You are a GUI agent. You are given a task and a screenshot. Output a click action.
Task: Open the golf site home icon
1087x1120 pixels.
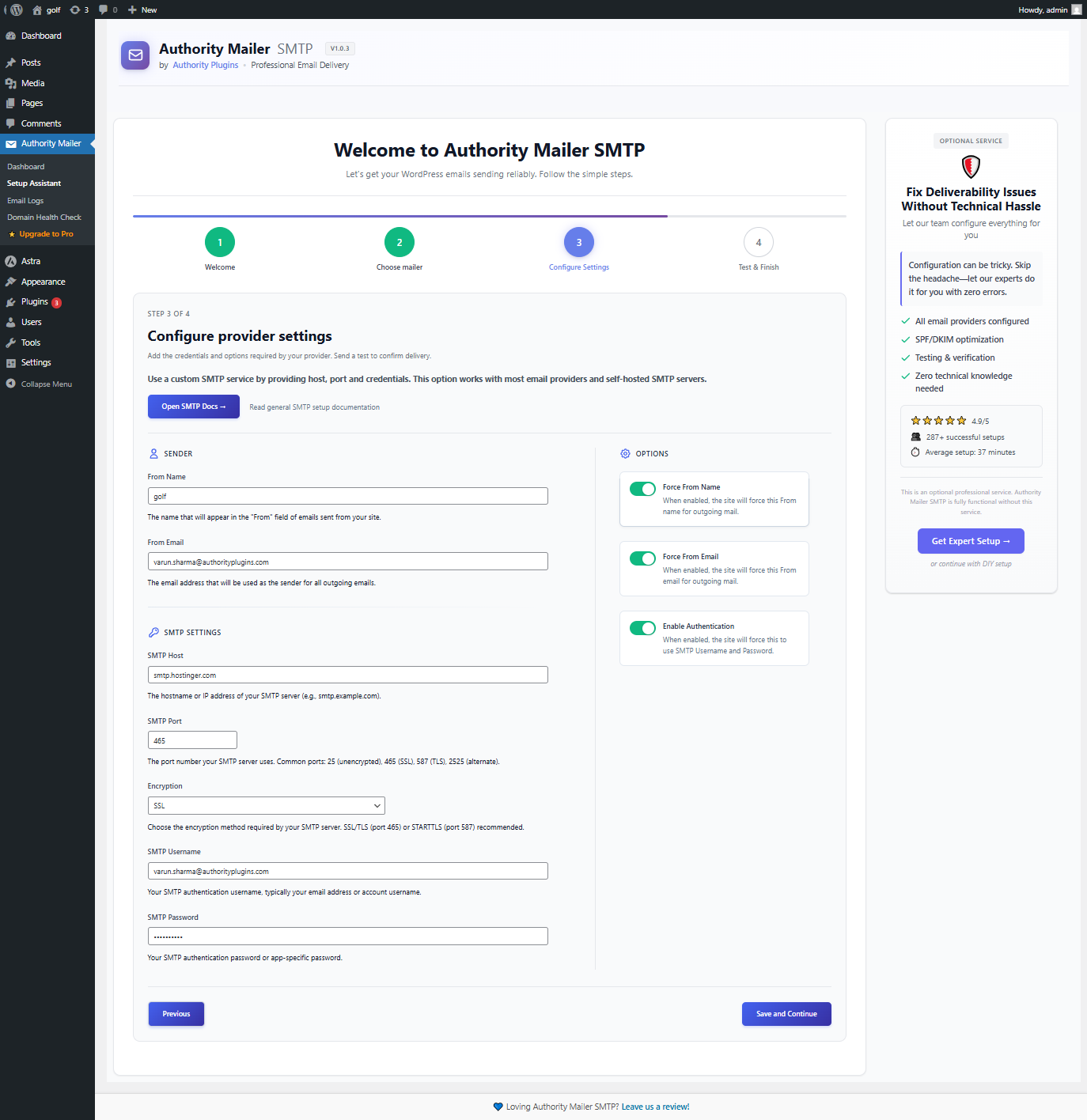37,9
